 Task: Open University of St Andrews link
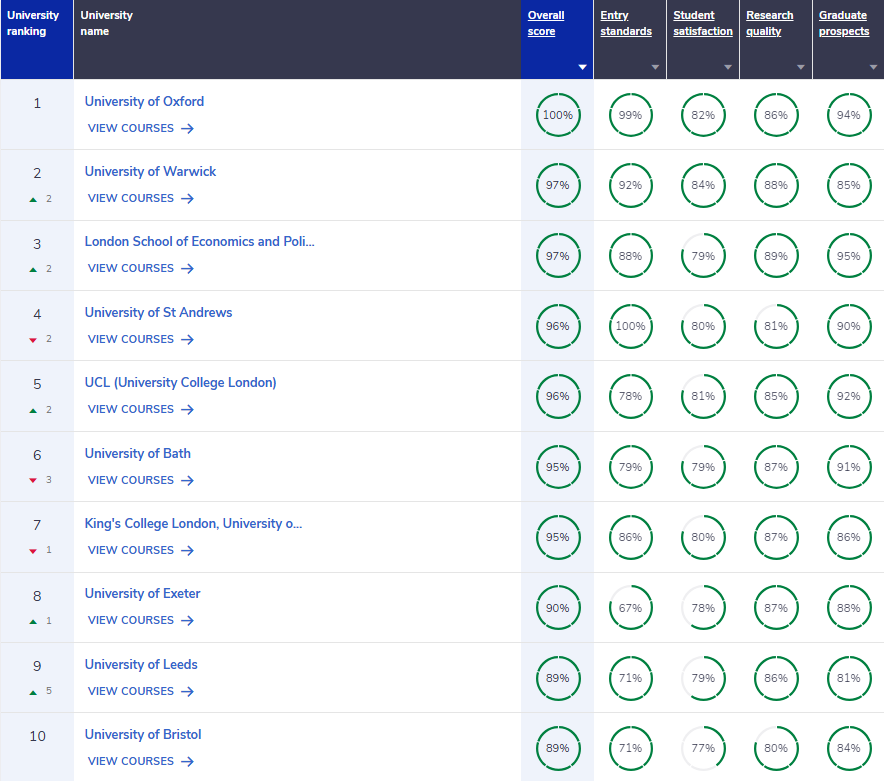158,312
